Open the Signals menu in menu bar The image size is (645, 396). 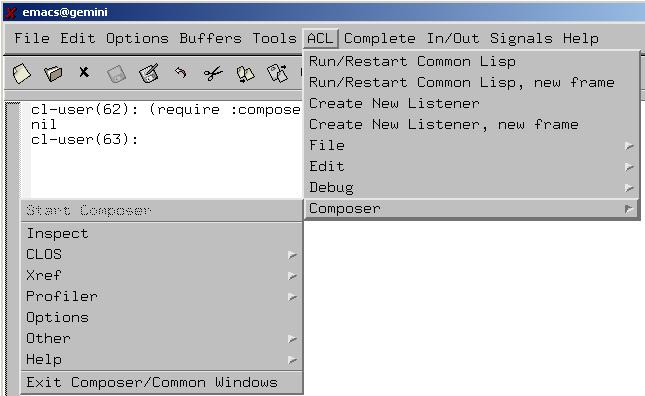(x=521, y=38)
